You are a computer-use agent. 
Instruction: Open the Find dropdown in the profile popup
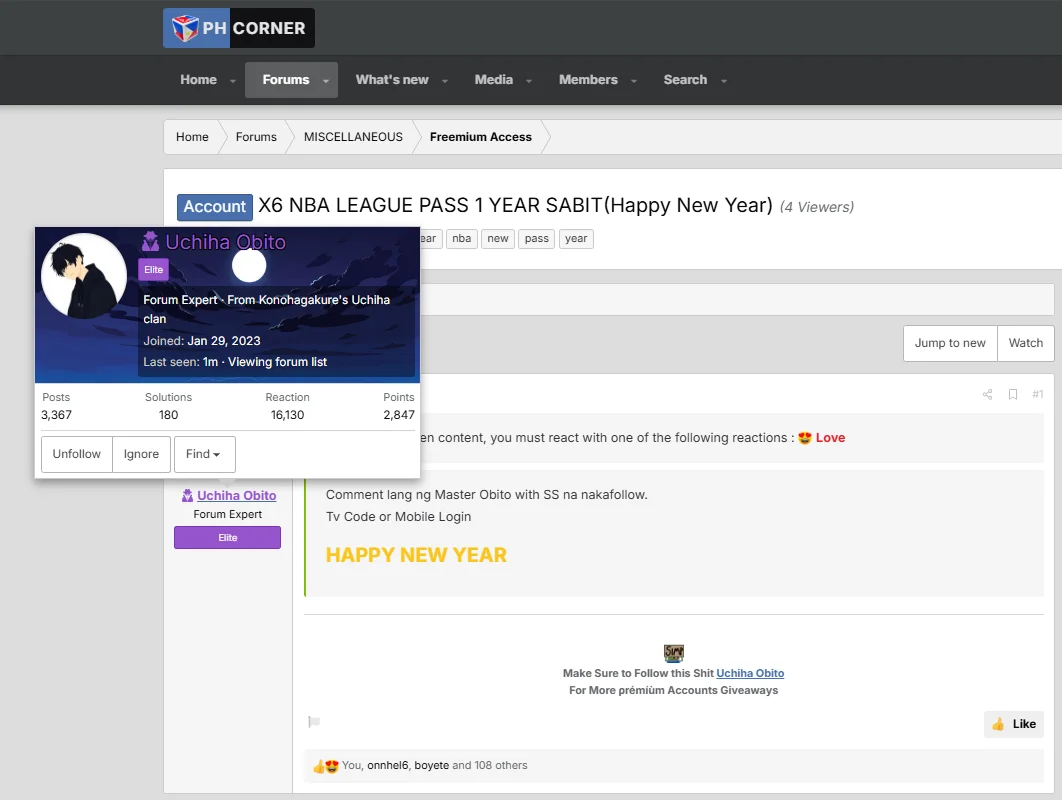click(205, 454)
